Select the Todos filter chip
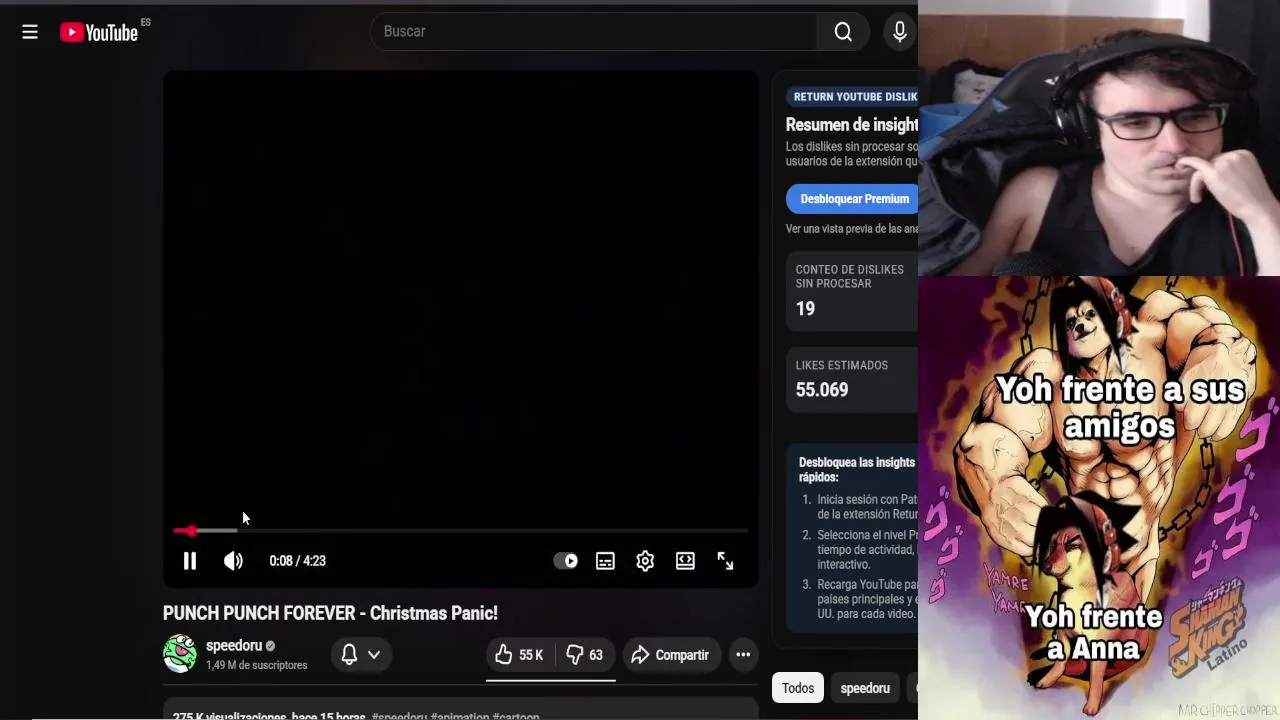The width and height of the screenshot is (1280, 720). (798, 688)
